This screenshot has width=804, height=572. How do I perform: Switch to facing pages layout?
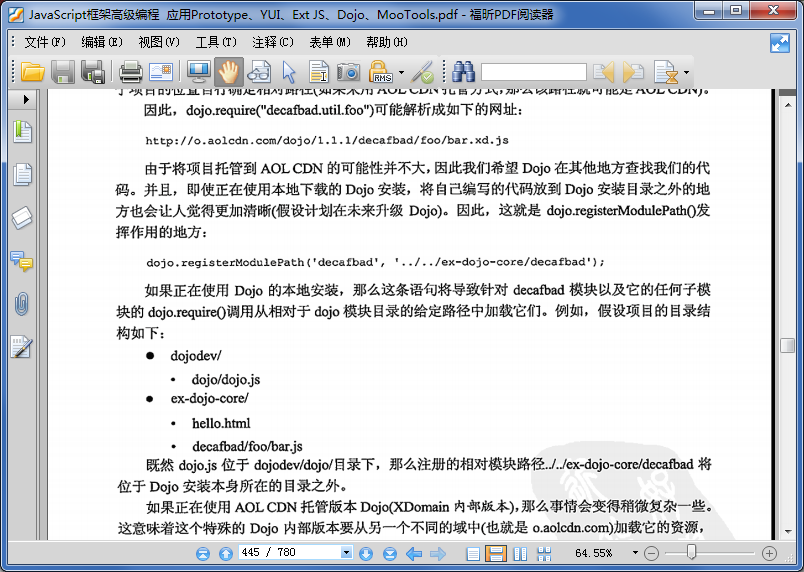coord(520,554)
